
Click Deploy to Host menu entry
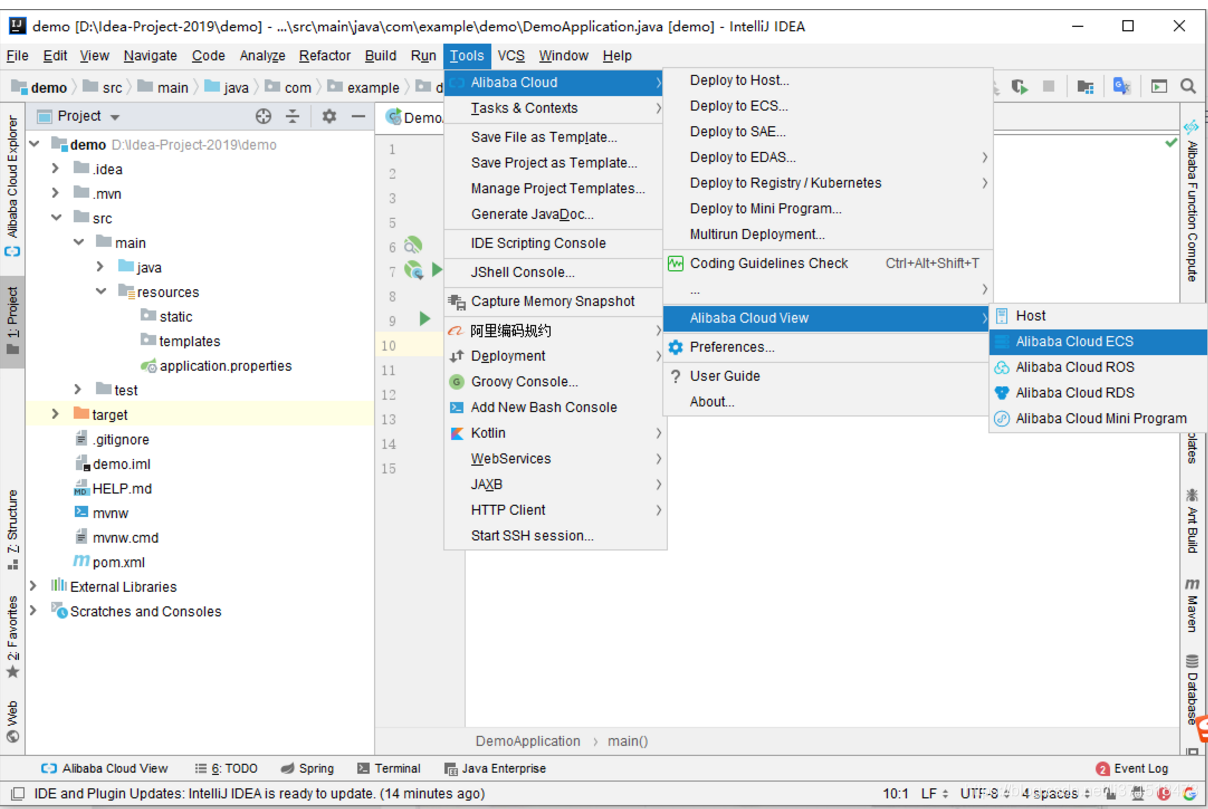pos(827,80)
